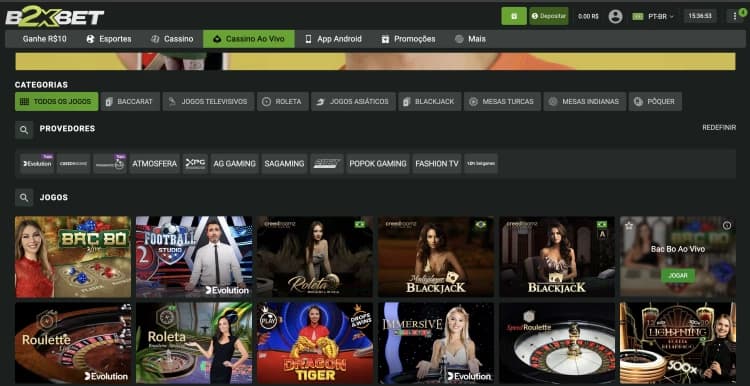Open the Bac Bo game thumbnail
Screen dimensions: 750x386
coord(73,257)
